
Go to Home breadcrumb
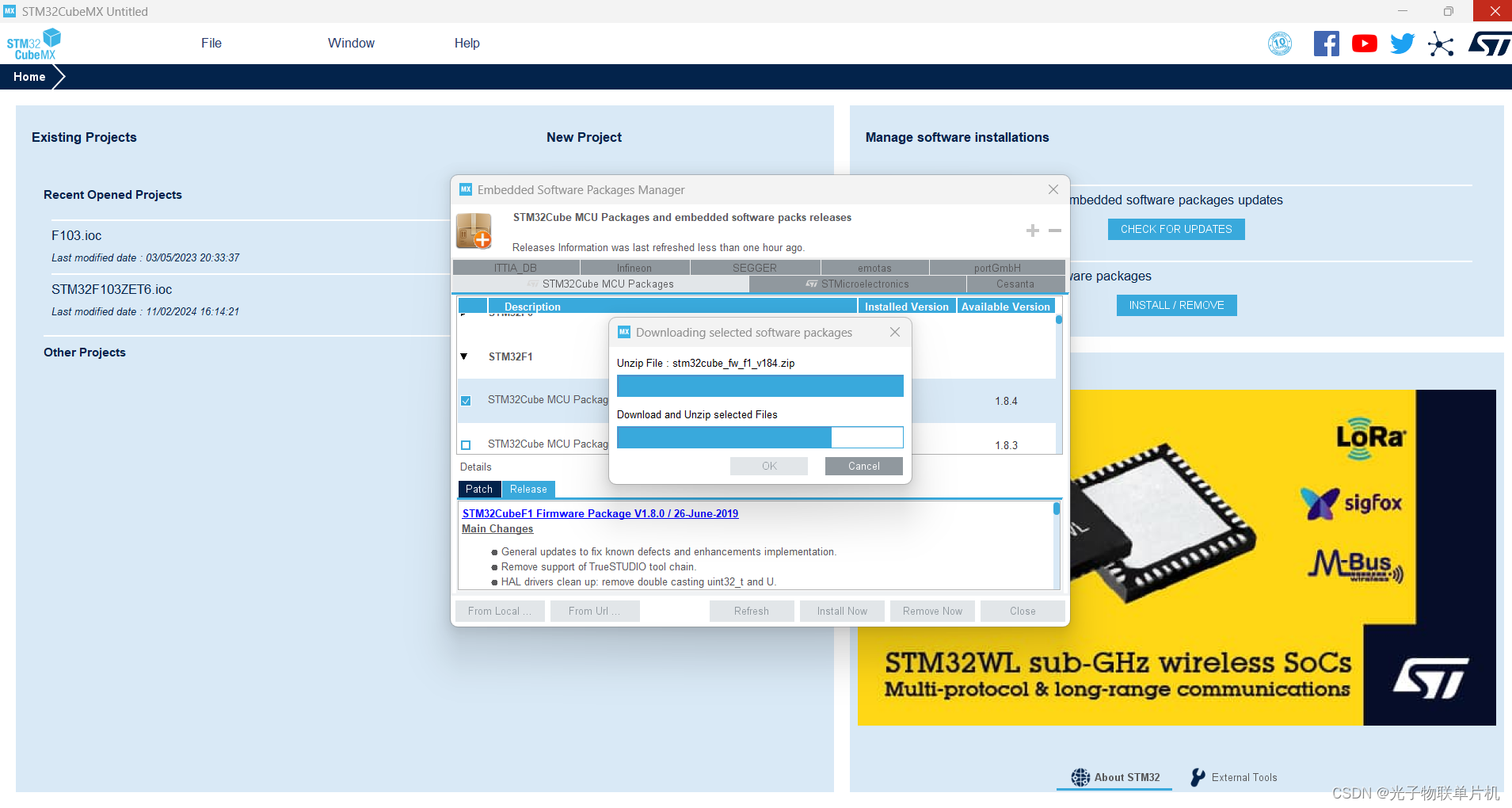coord(29,77)
